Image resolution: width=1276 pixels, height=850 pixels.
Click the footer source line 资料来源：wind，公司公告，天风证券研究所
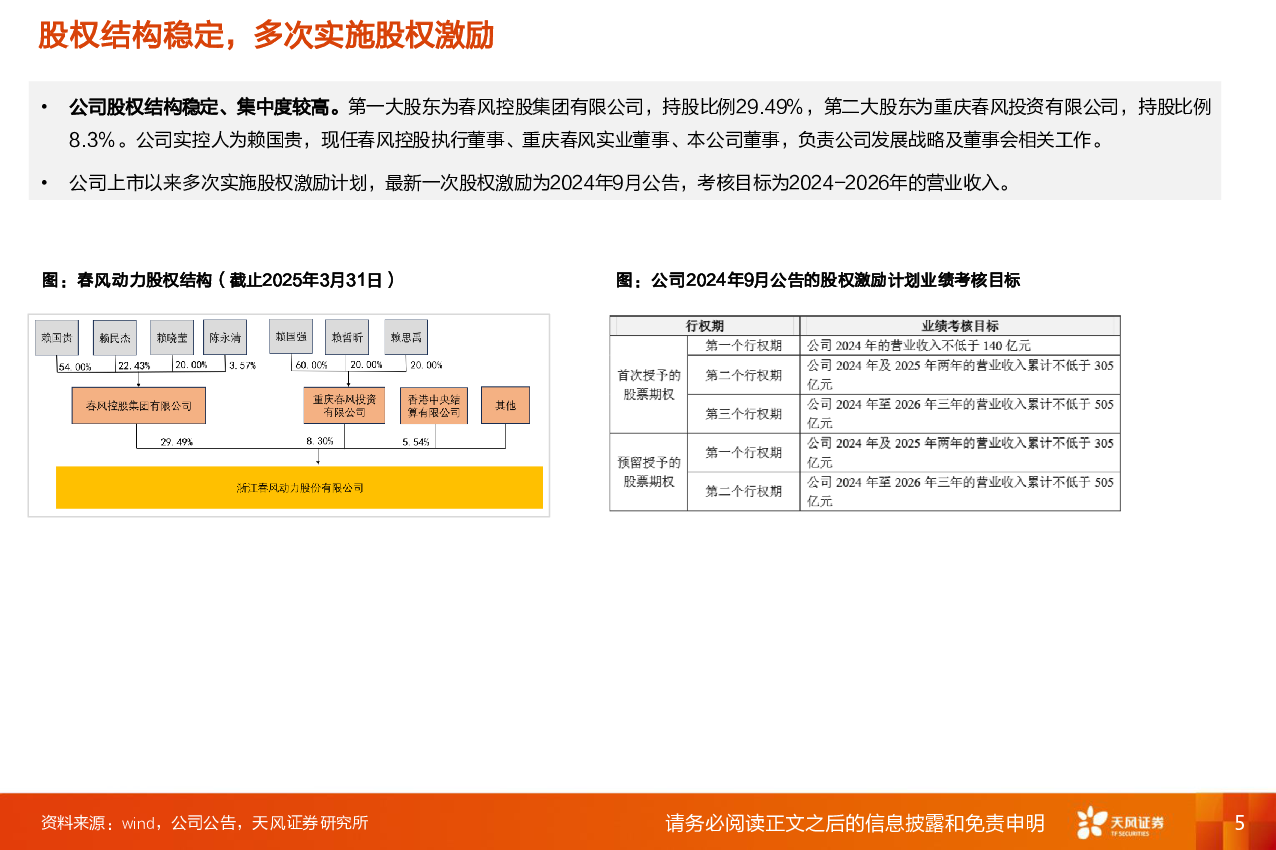pos(205,823)
